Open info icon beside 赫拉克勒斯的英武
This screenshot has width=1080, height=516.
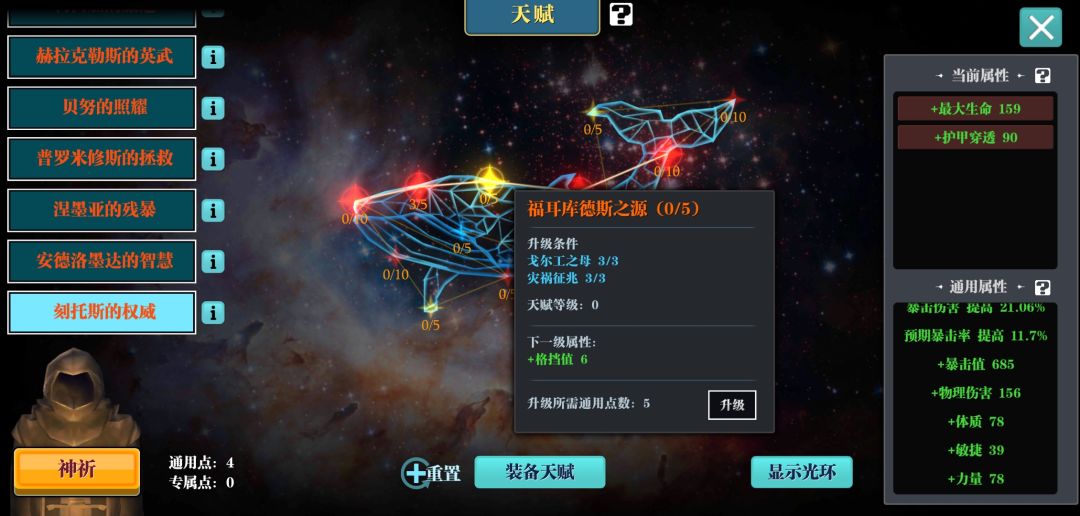coord(213,57)
